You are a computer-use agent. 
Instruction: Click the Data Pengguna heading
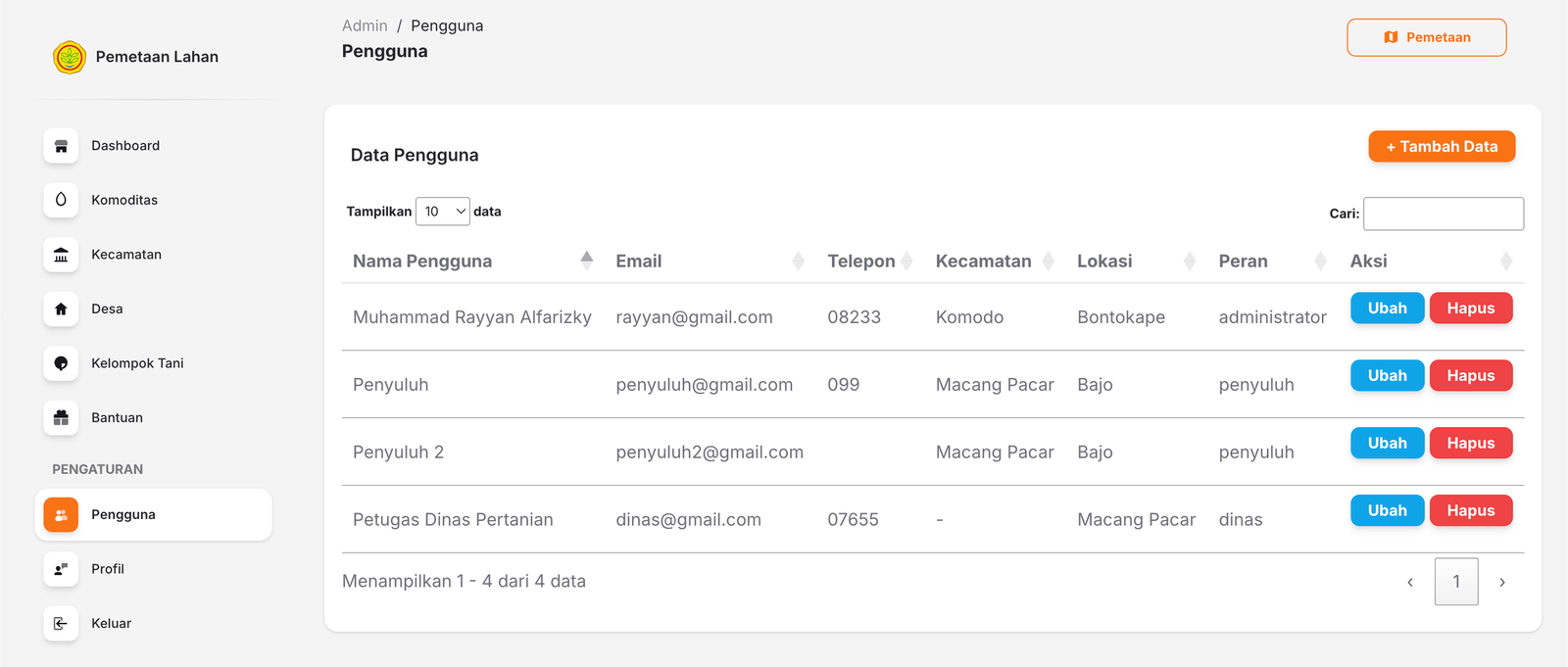click(x=415, y=155)
